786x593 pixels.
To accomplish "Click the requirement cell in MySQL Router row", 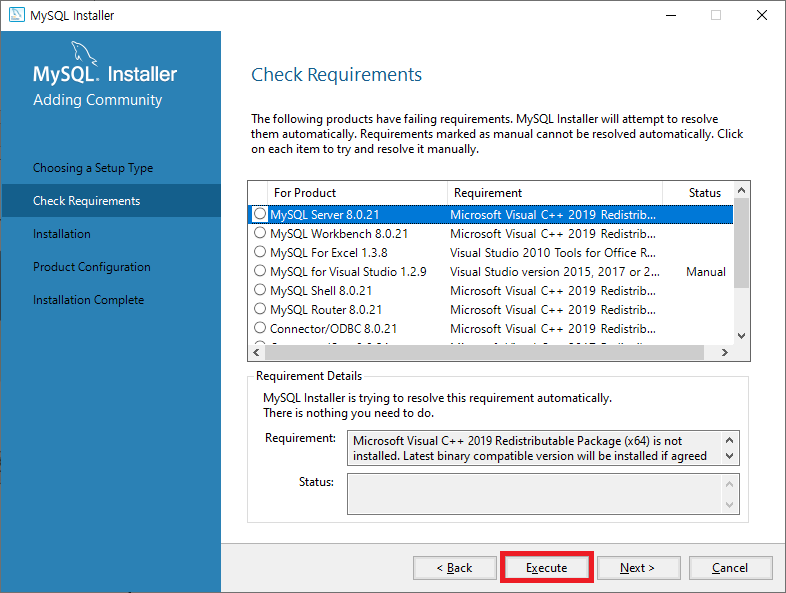I will coord(553,310).
